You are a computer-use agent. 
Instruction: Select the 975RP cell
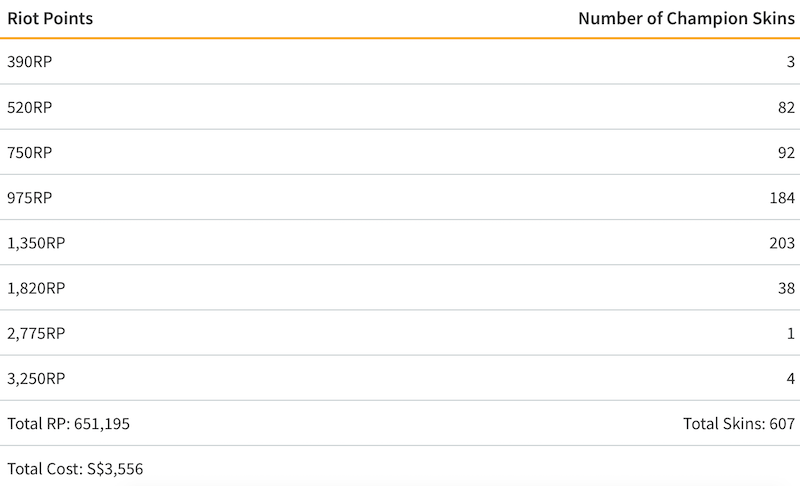(29, 197)
